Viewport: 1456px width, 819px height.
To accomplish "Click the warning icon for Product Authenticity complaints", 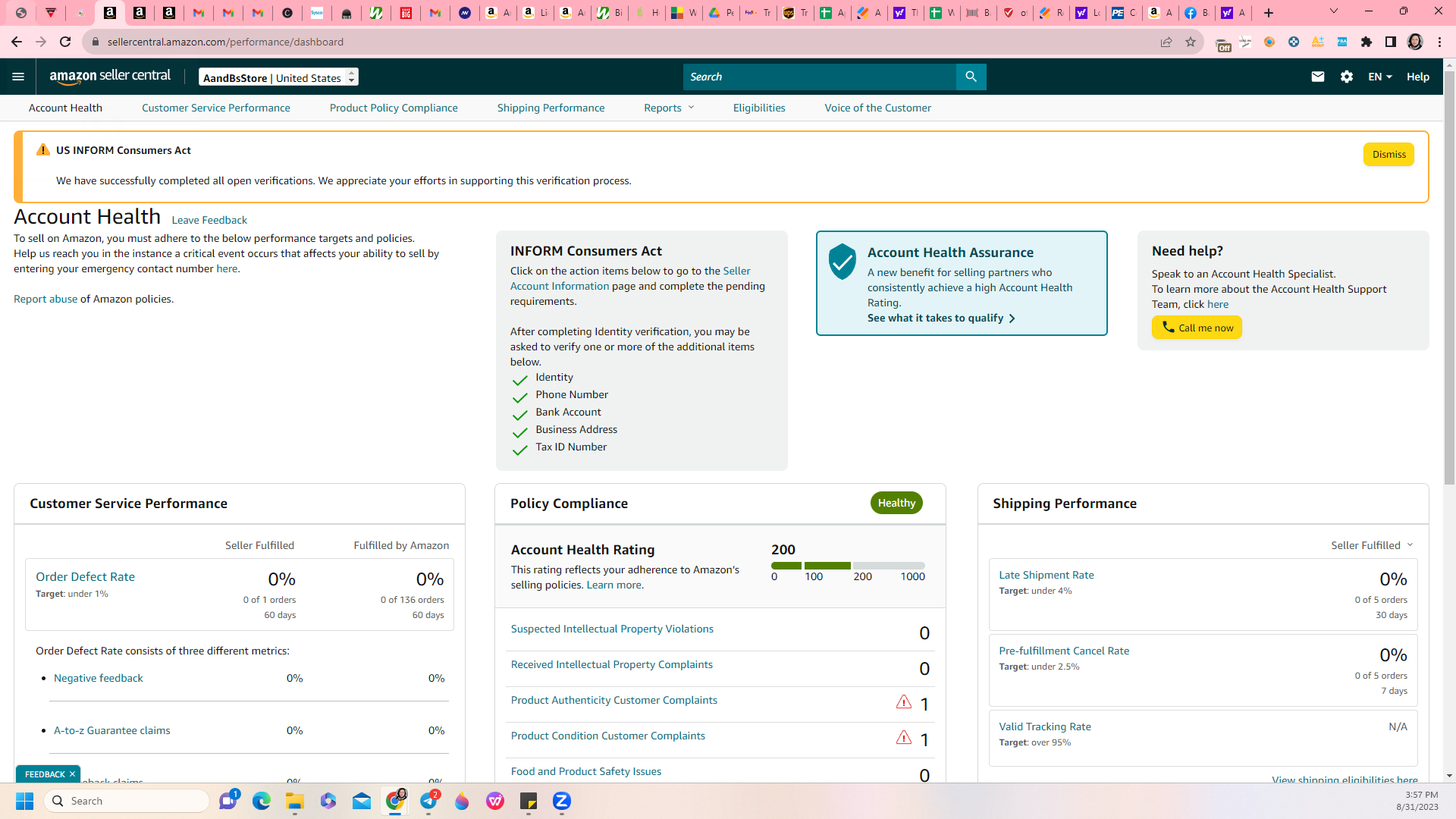I will coord(903,702).
